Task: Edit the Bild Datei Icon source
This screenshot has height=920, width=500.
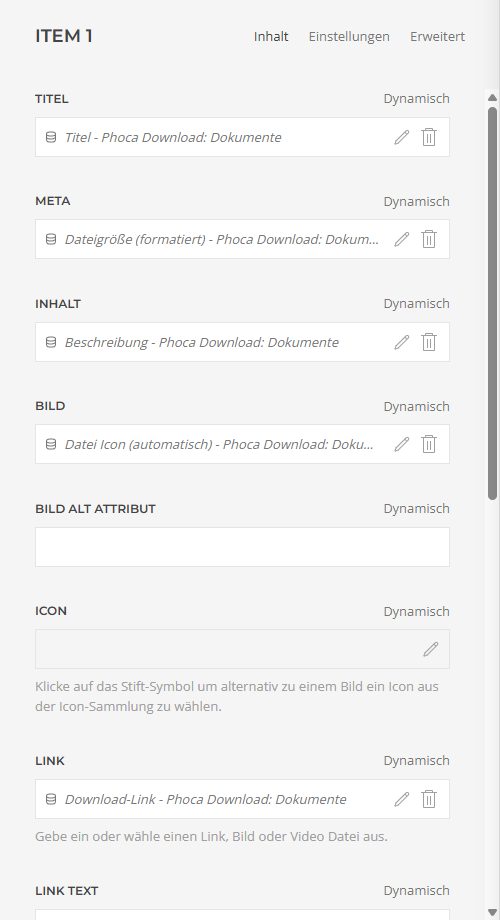Action: tap(401, 444)
